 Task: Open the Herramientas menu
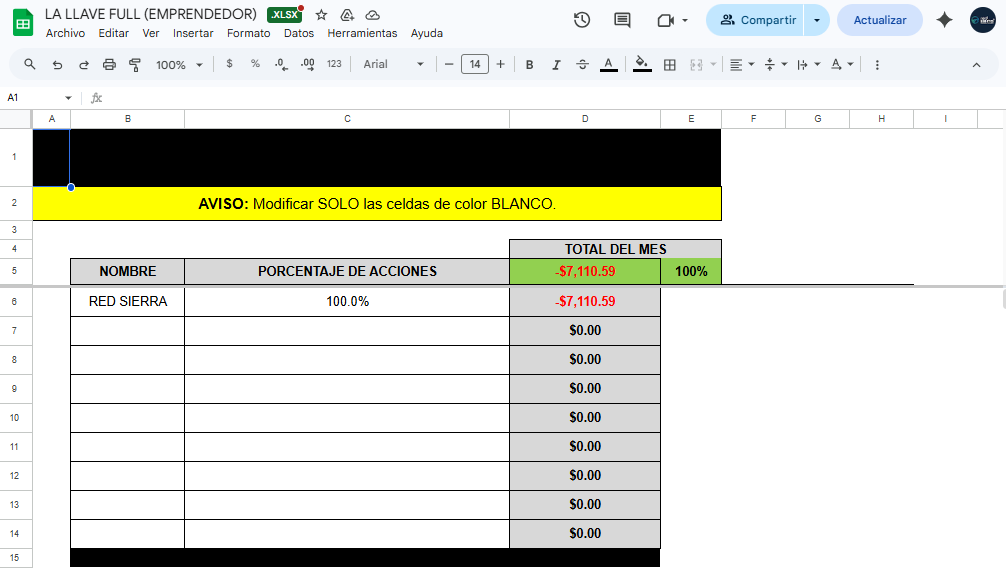click(362, 33)
